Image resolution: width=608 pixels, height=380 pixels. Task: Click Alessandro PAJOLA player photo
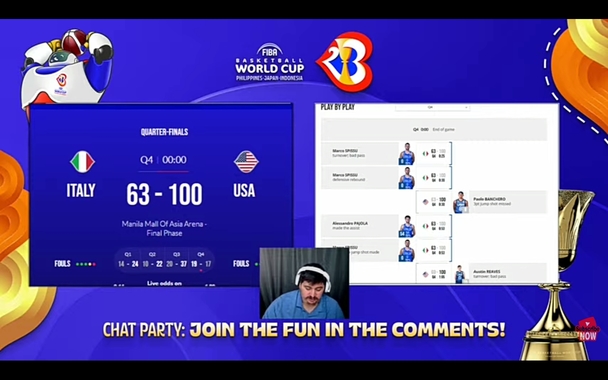pyautogui.click(x=406, y=226)
